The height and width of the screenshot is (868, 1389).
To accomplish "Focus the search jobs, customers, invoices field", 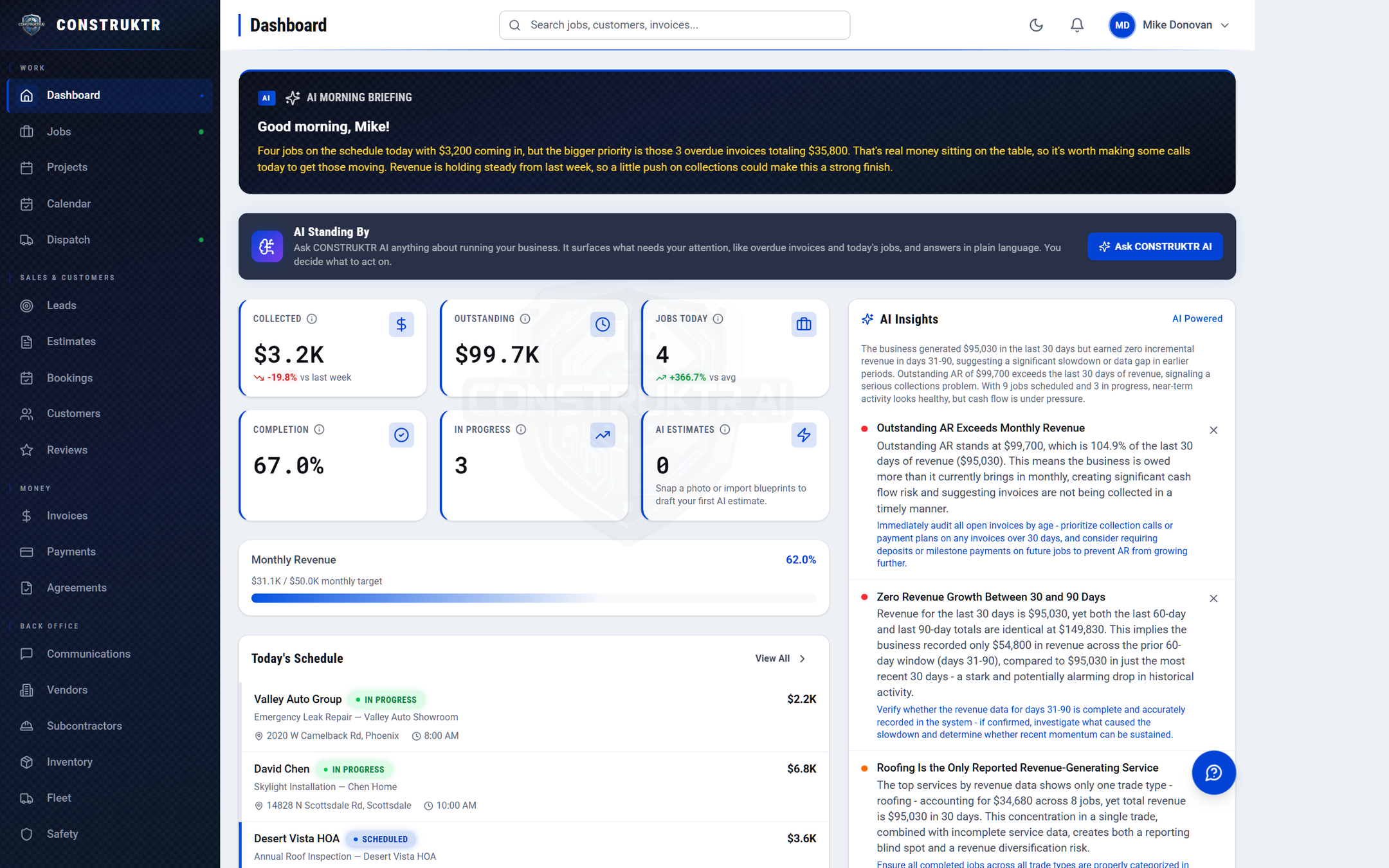I will click(674, 25).
